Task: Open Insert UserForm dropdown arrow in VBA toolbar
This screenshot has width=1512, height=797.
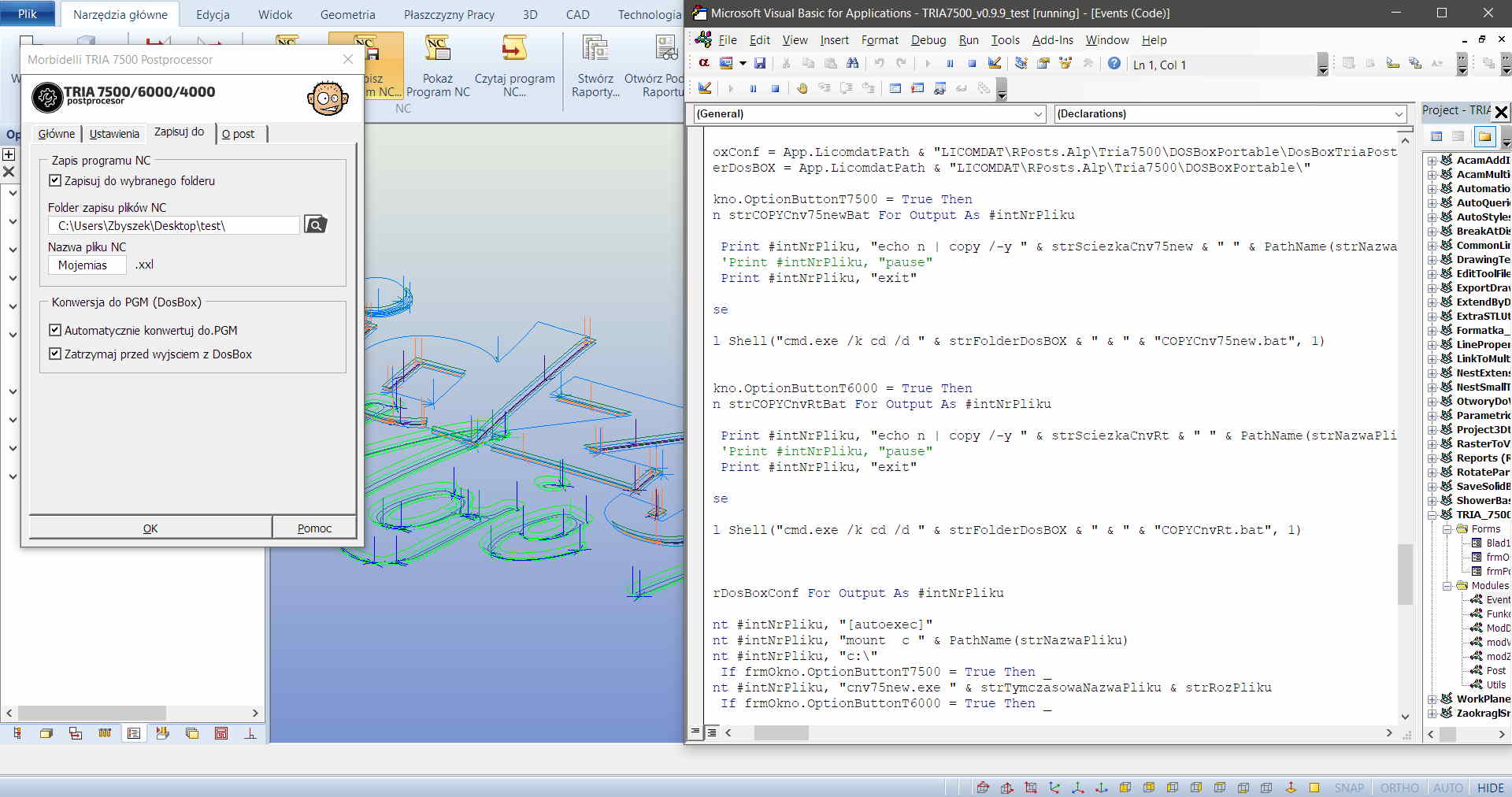Action: (742, 63)
